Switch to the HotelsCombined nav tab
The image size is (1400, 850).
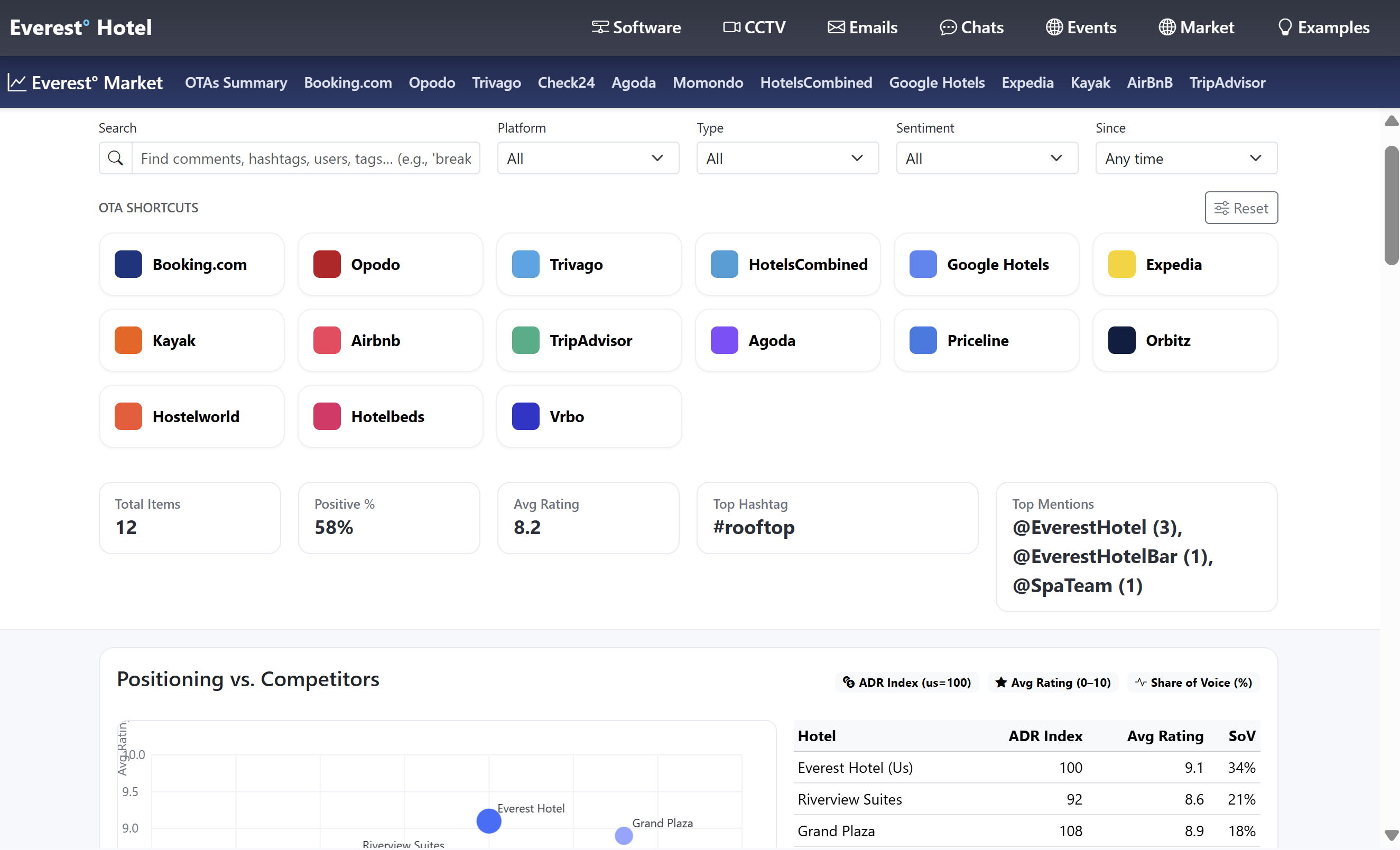[815, 83]
